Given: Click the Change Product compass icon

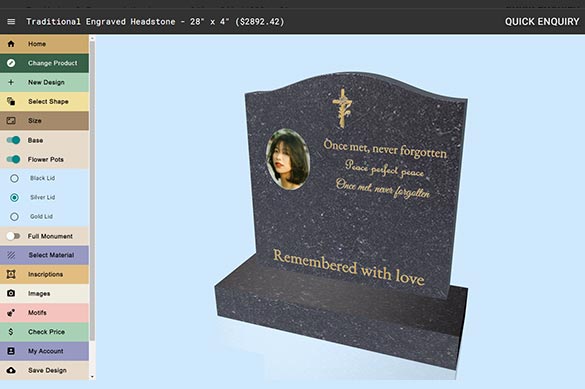Looking at the screenshot, I should [11, 63].
